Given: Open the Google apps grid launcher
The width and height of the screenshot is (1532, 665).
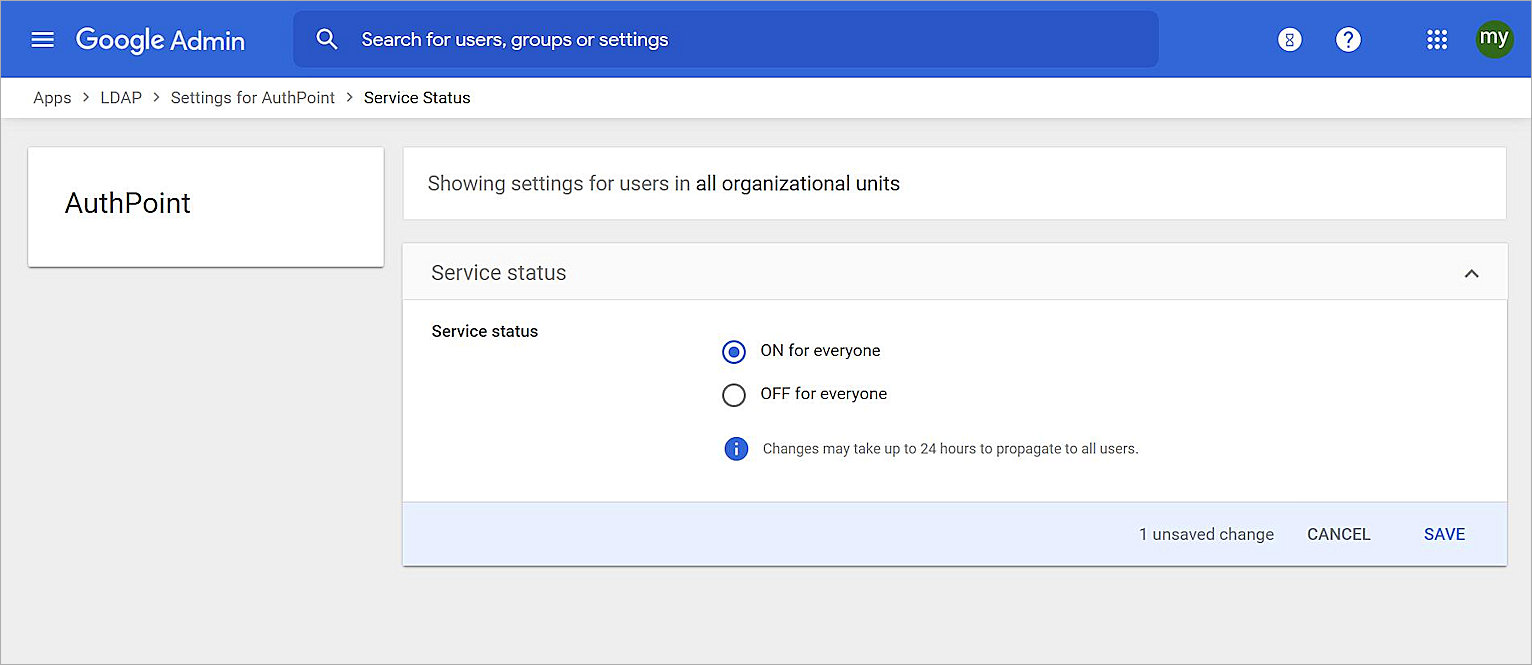Looking at the screenshot, I should (1437, 39).
